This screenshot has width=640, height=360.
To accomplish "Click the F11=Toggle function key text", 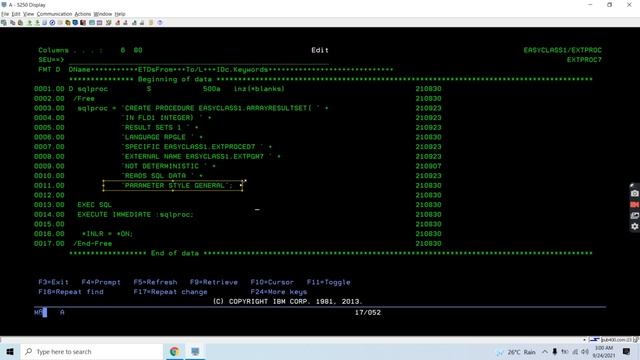I will pos(328,282).
